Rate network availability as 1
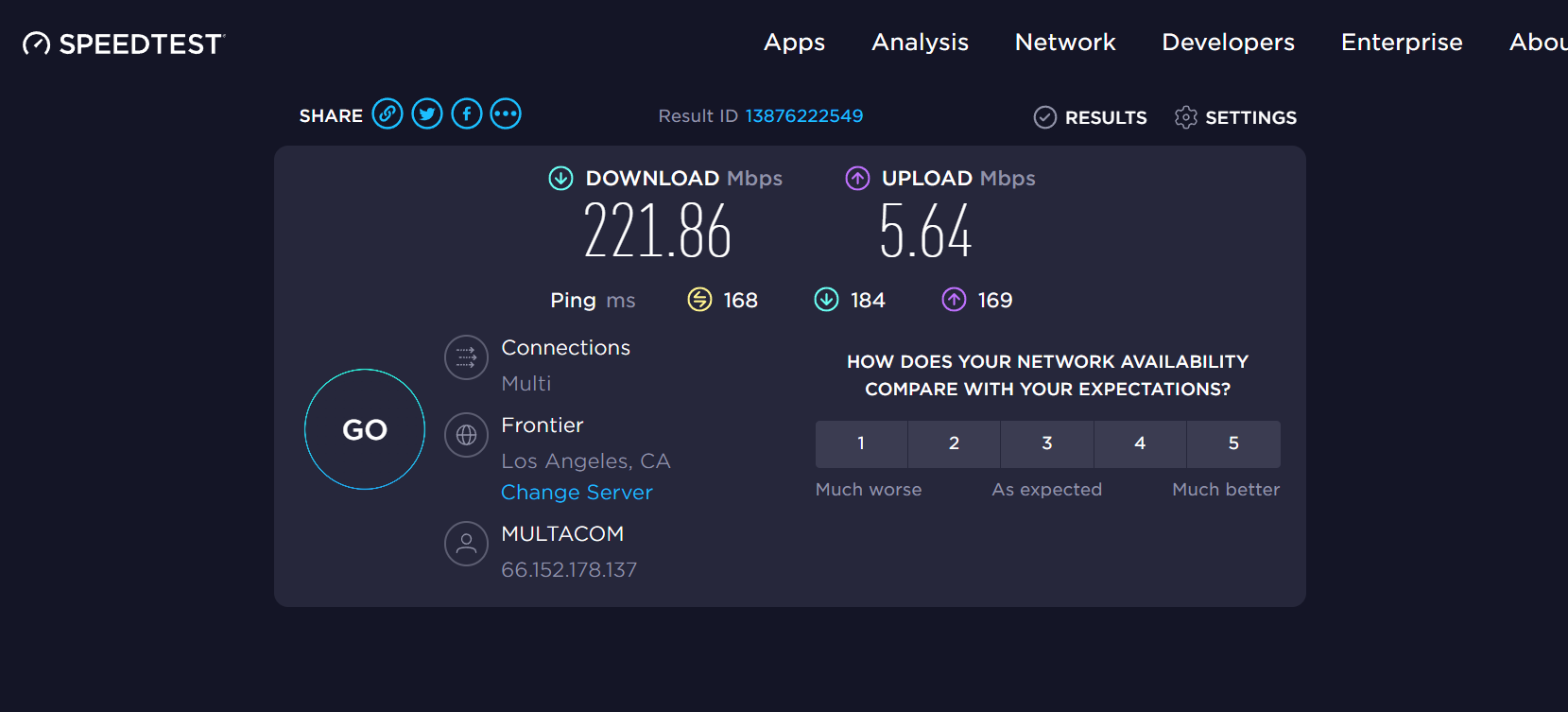Viewport: 1568px width, 712px height. [861, 443]
